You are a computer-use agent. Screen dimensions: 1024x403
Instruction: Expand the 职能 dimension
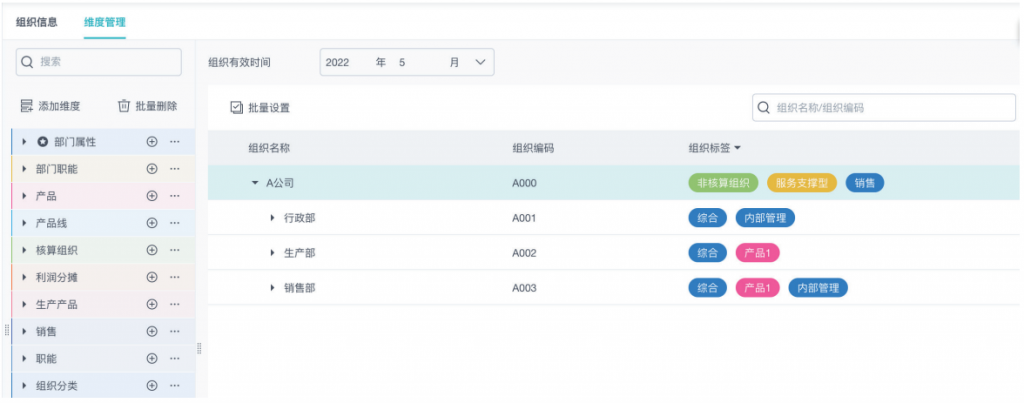coord(25,359)
